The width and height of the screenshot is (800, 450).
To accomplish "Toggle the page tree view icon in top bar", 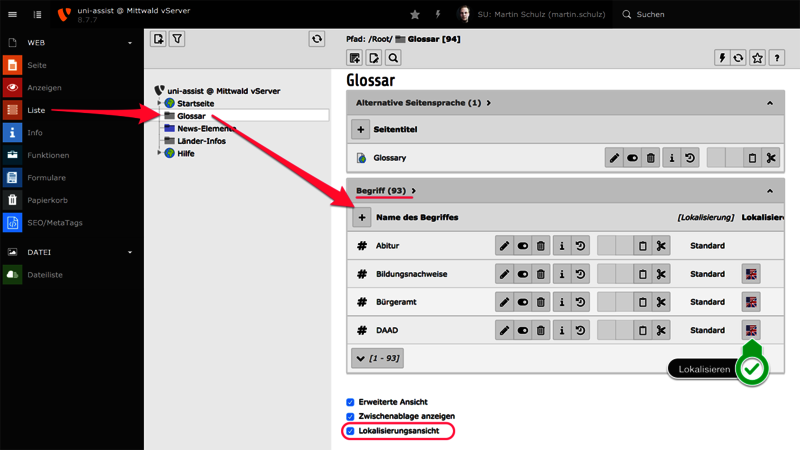I will pyautogui.click(x=37, y=14).
